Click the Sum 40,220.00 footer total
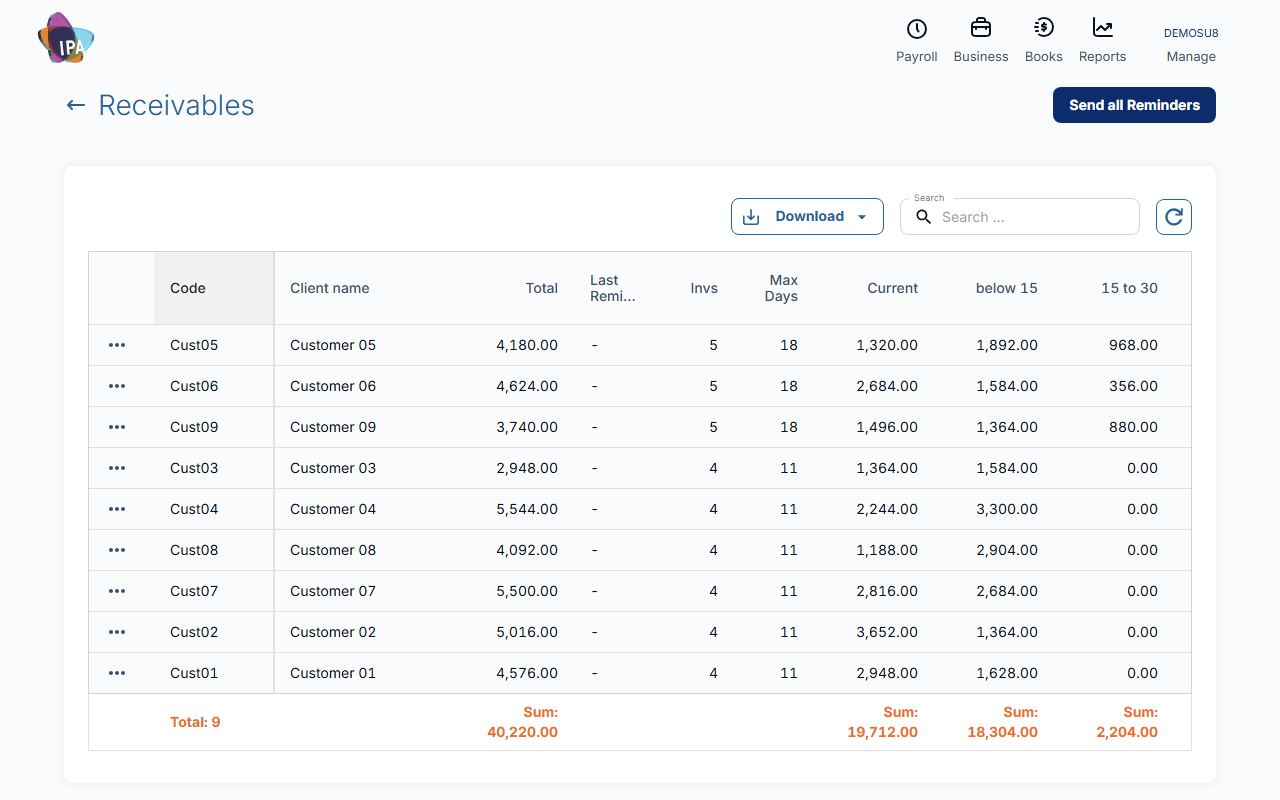This screenshot has width=1280, height=800. tap(522, 722)
